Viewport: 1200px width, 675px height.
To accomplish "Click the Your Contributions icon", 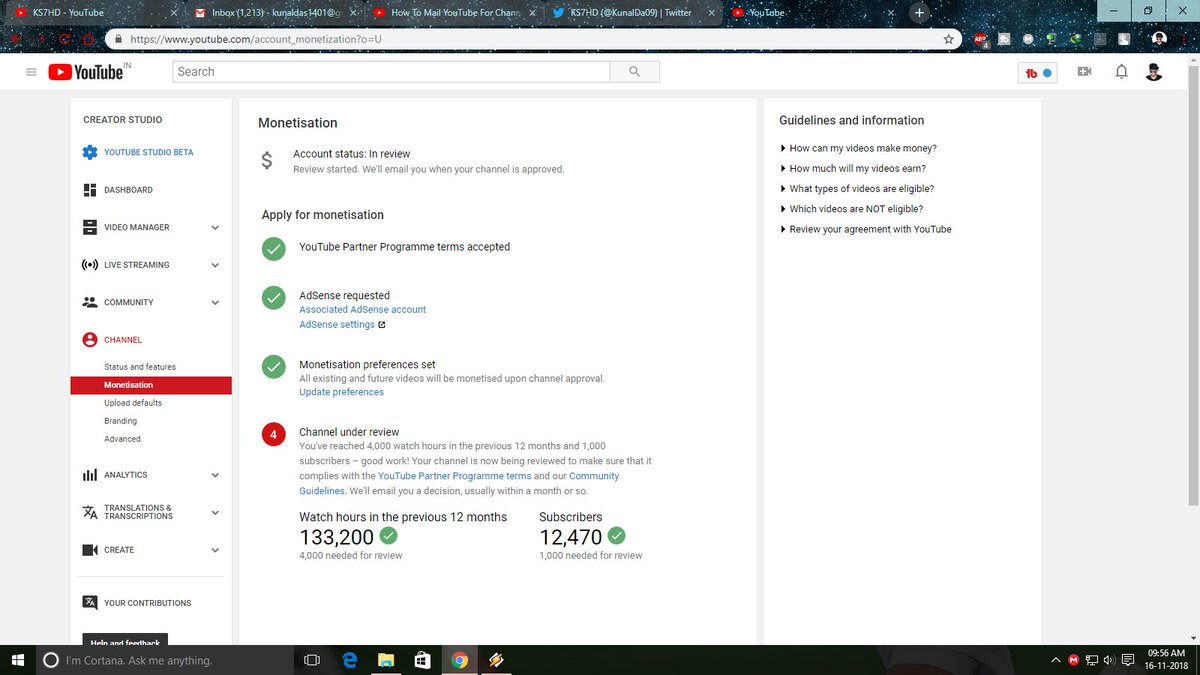I will 90,603.
